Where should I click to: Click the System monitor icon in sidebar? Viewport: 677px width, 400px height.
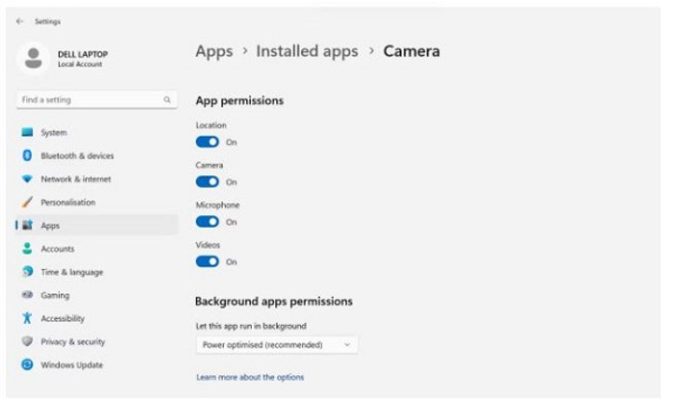[27, 132]
